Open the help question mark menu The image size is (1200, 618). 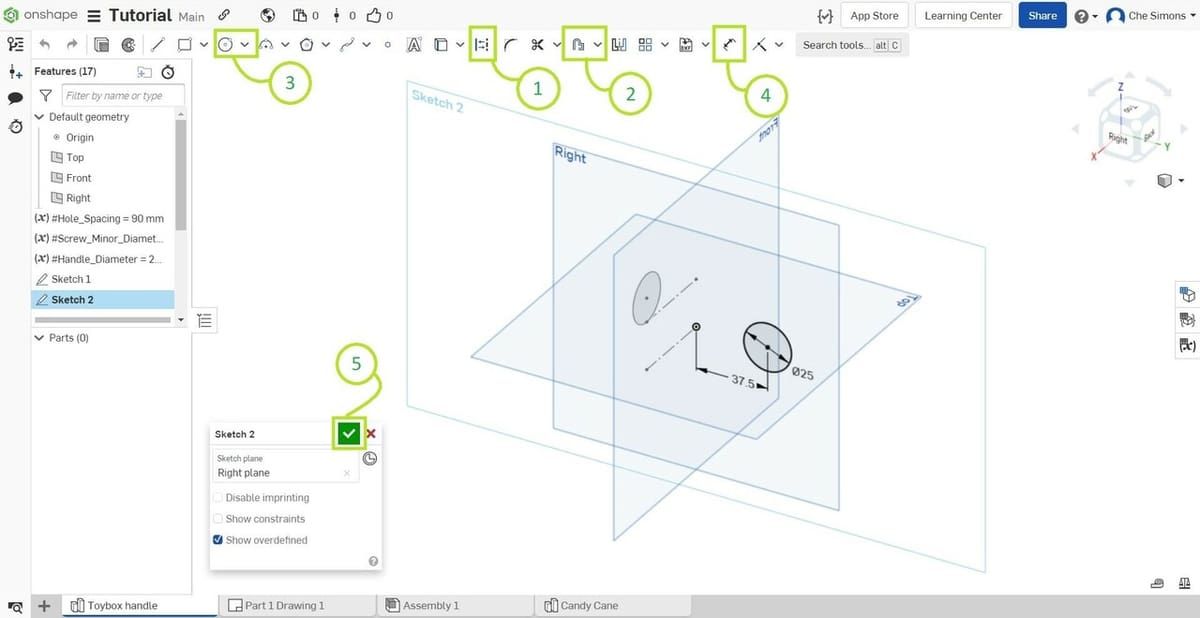1085,17
